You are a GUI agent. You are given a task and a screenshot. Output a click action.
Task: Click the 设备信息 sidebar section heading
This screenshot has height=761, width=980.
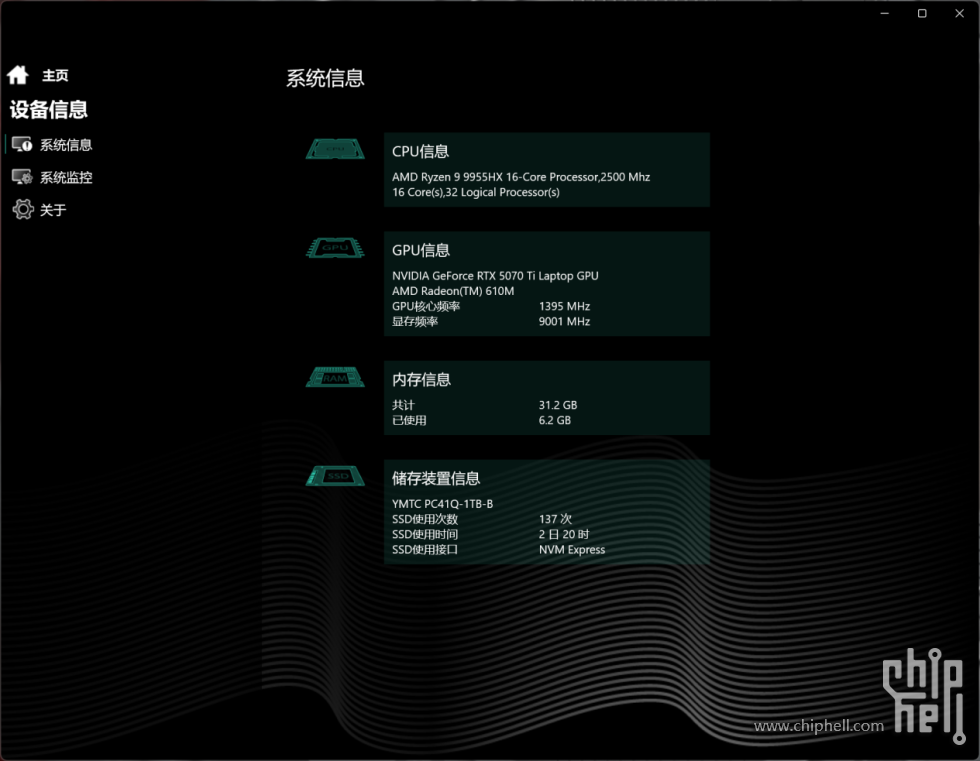click(49, 109)
